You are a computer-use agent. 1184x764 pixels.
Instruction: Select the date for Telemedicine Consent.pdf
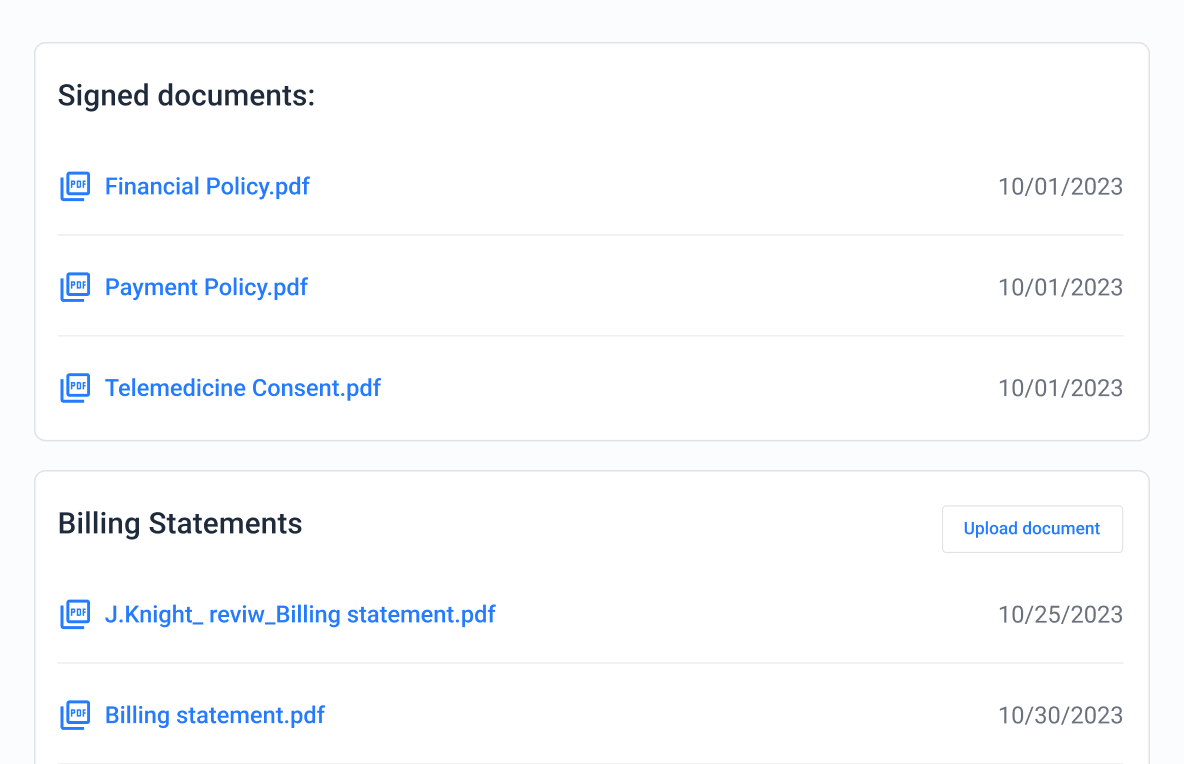pyautogui.click(x=1060, y=388)
